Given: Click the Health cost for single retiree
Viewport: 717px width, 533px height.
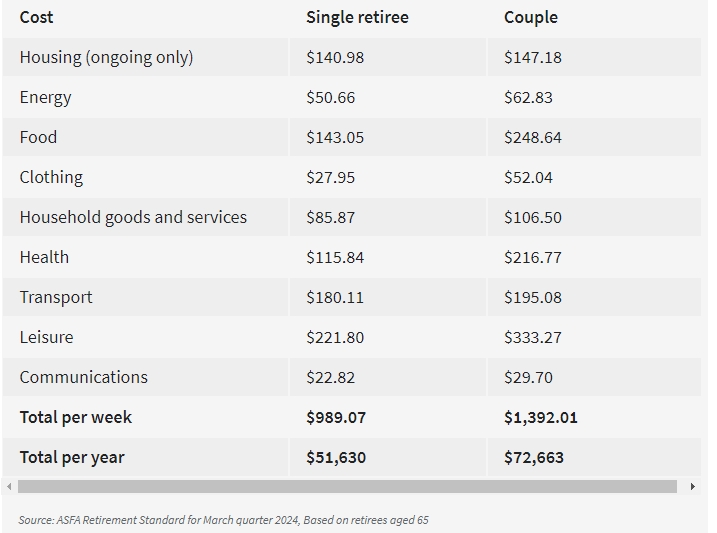Looking at the screenshot, I should click(335, 257).
